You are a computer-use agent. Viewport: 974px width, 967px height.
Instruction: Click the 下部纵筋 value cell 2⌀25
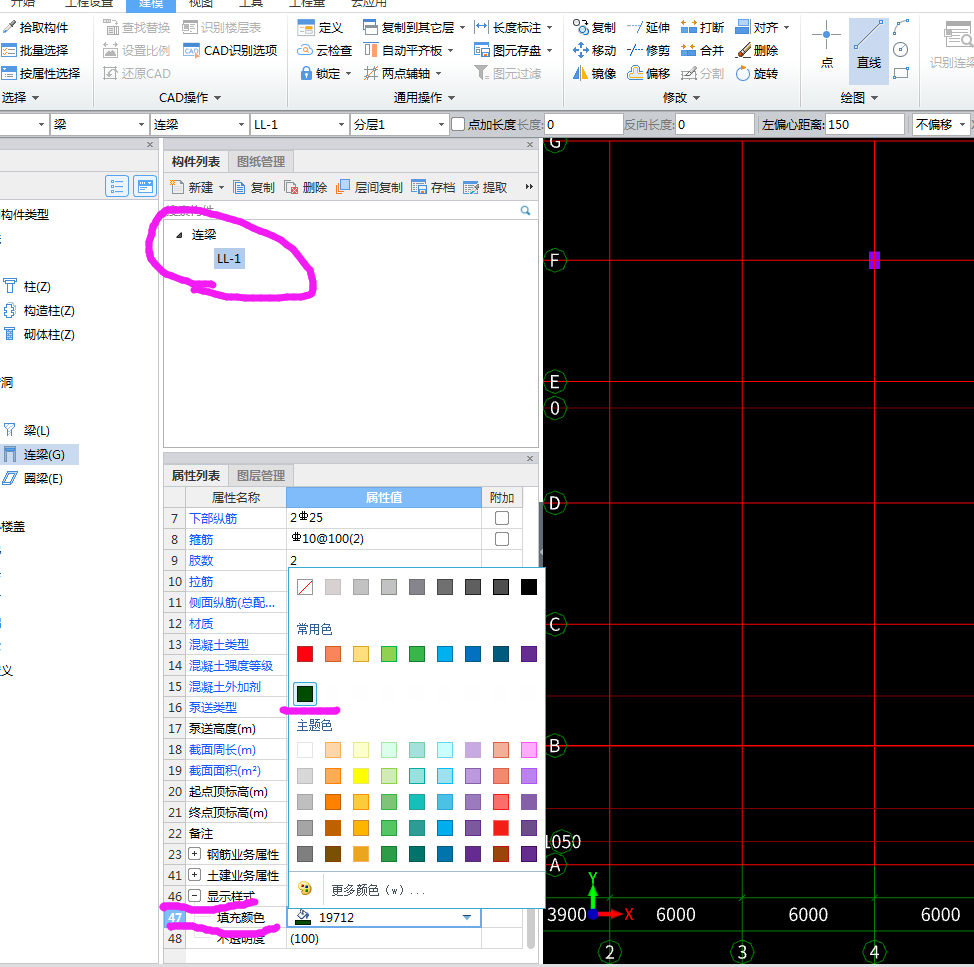(x=384, y=518)
